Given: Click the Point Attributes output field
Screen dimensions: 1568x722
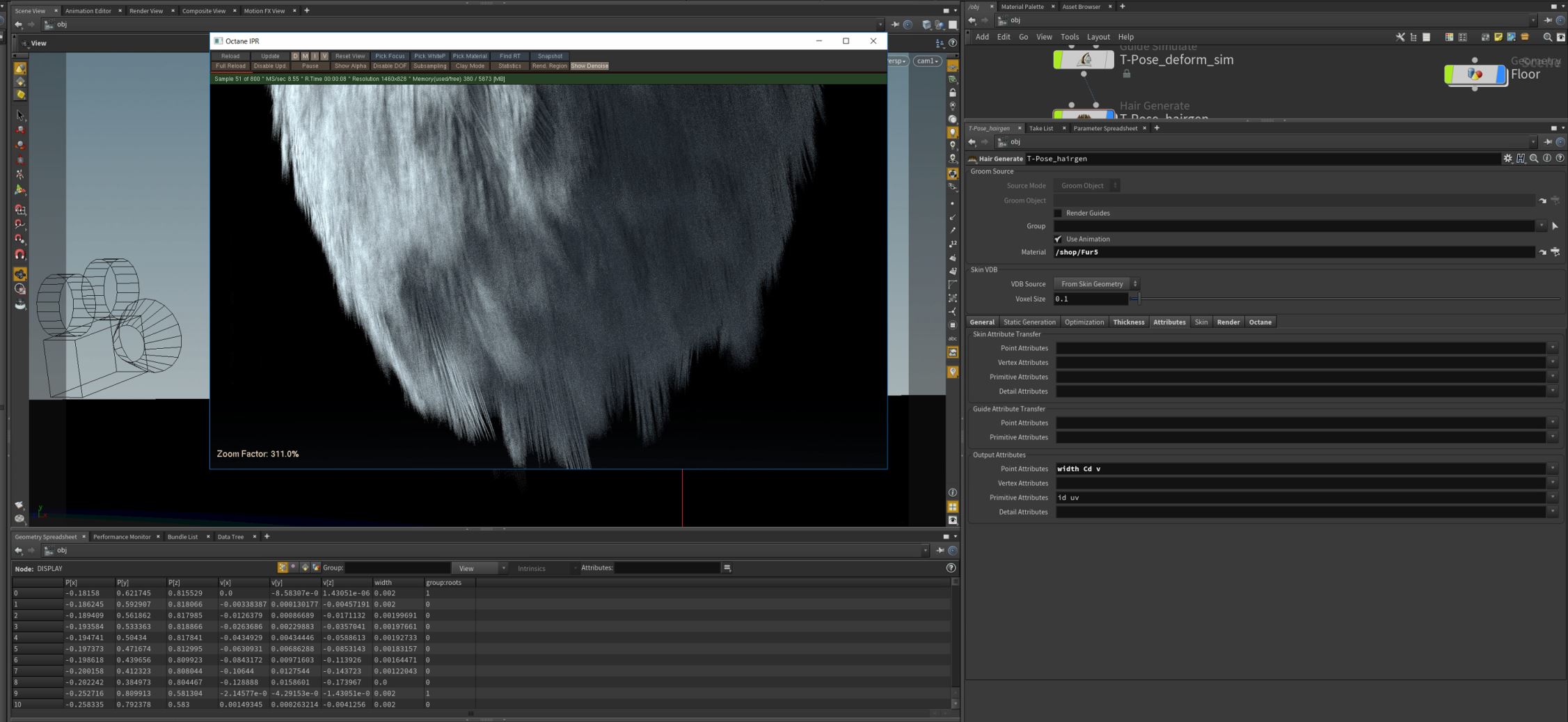Looking at the screenshot, I should 1300,469.
